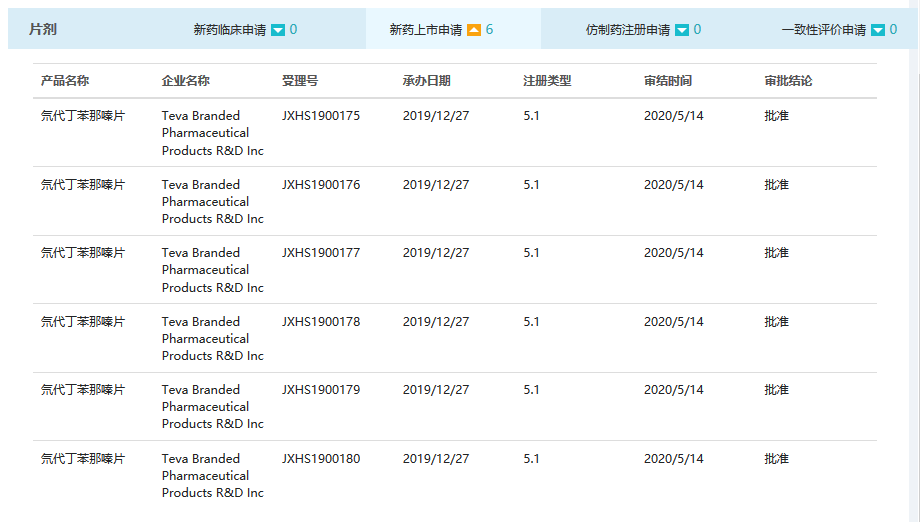This screenshot has height=522, width=920.
Task: Select the JXHS1900177 acceptance number
Action: tap(321, 253)
